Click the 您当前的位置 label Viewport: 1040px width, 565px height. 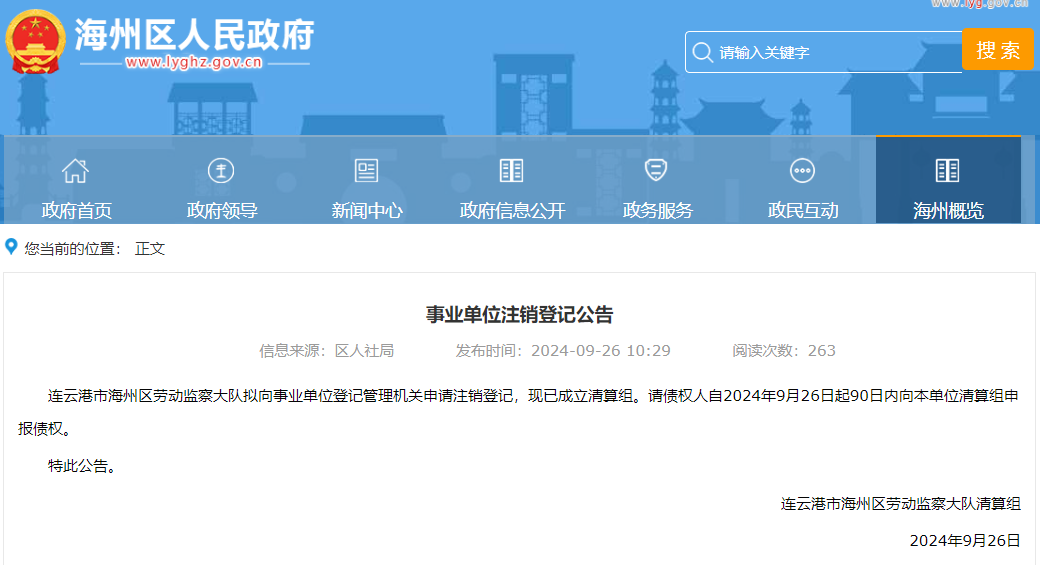pos(73,249)
